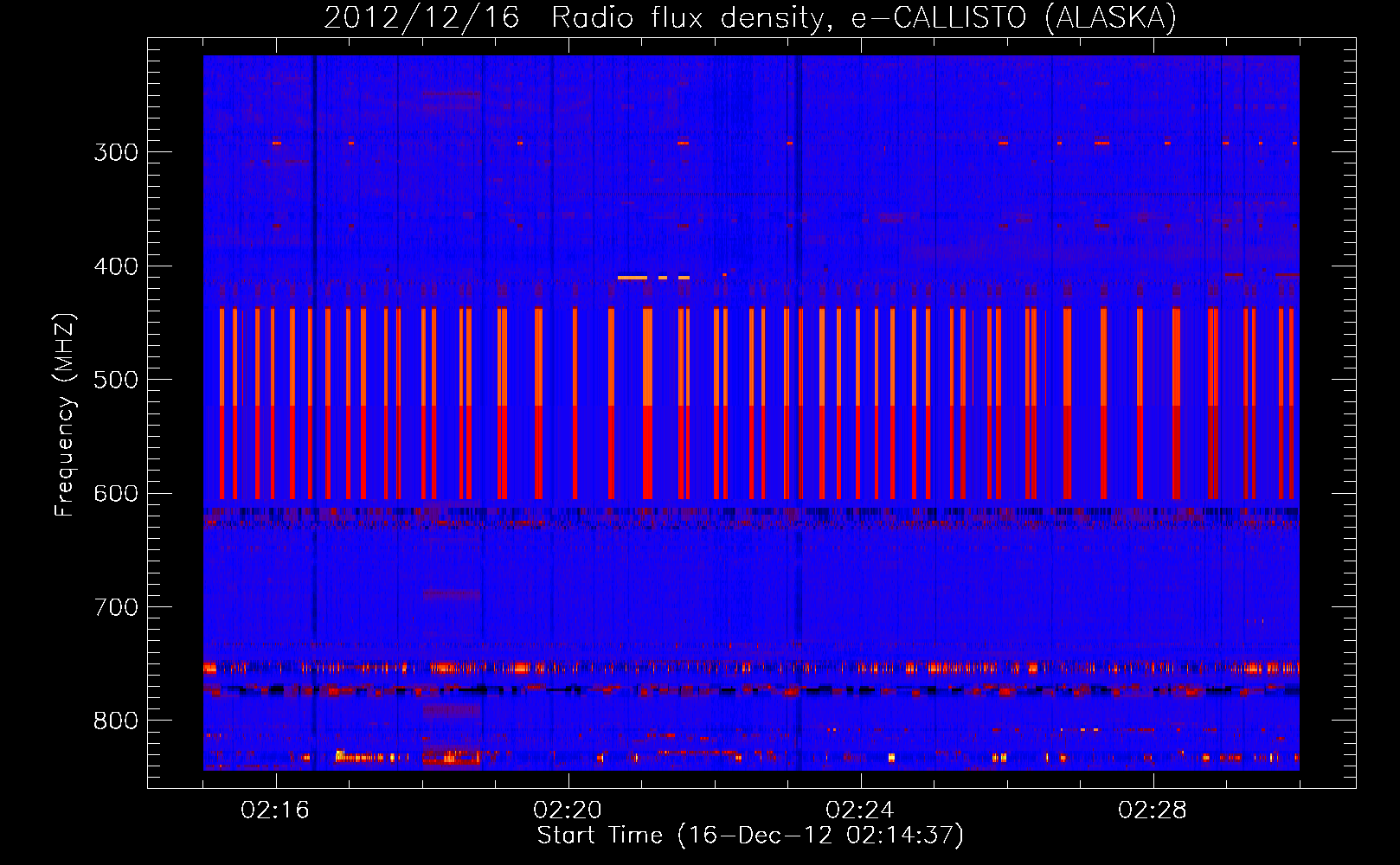Click the plot title "2012/12/16 Radio flux density, e-CALLISTO (ALASKA)"

[x=750, y=17]
